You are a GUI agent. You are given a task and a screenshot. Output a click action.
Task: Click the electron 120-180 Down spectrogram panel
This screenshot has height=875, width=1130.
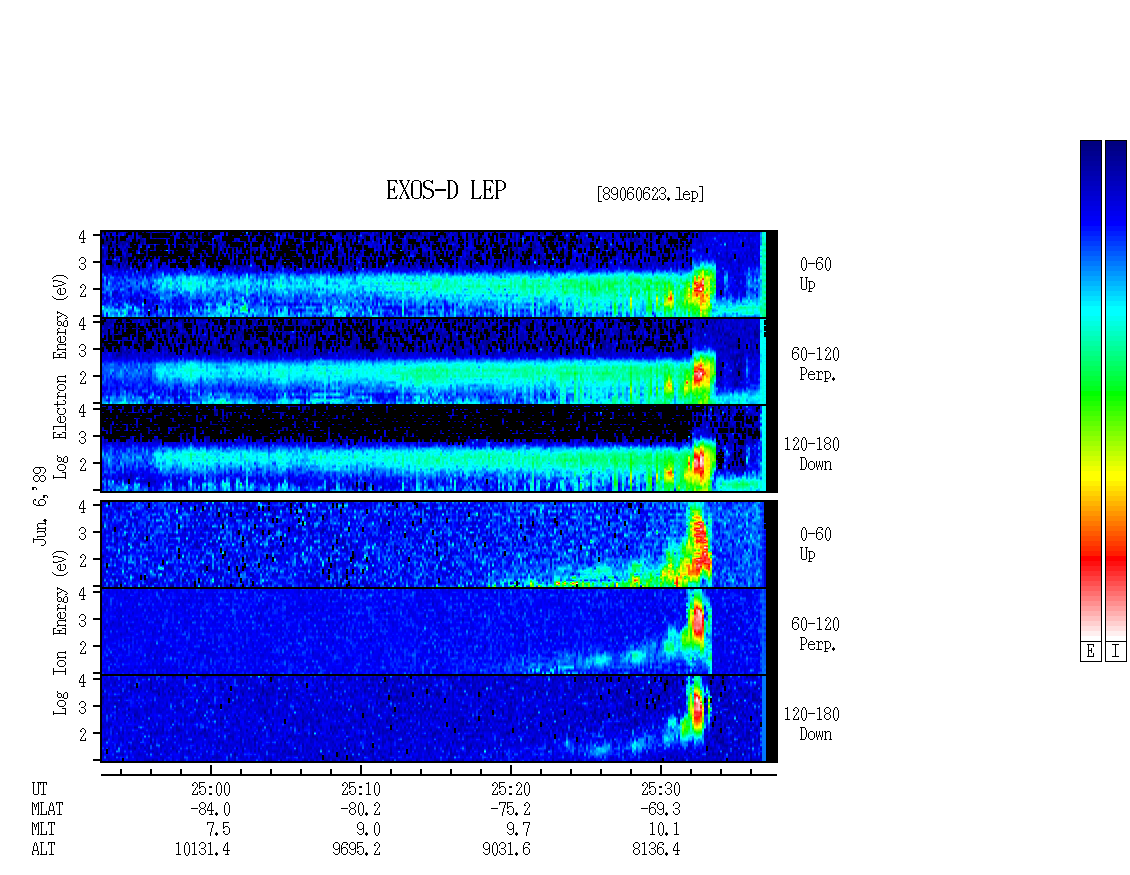click(439, 448)
